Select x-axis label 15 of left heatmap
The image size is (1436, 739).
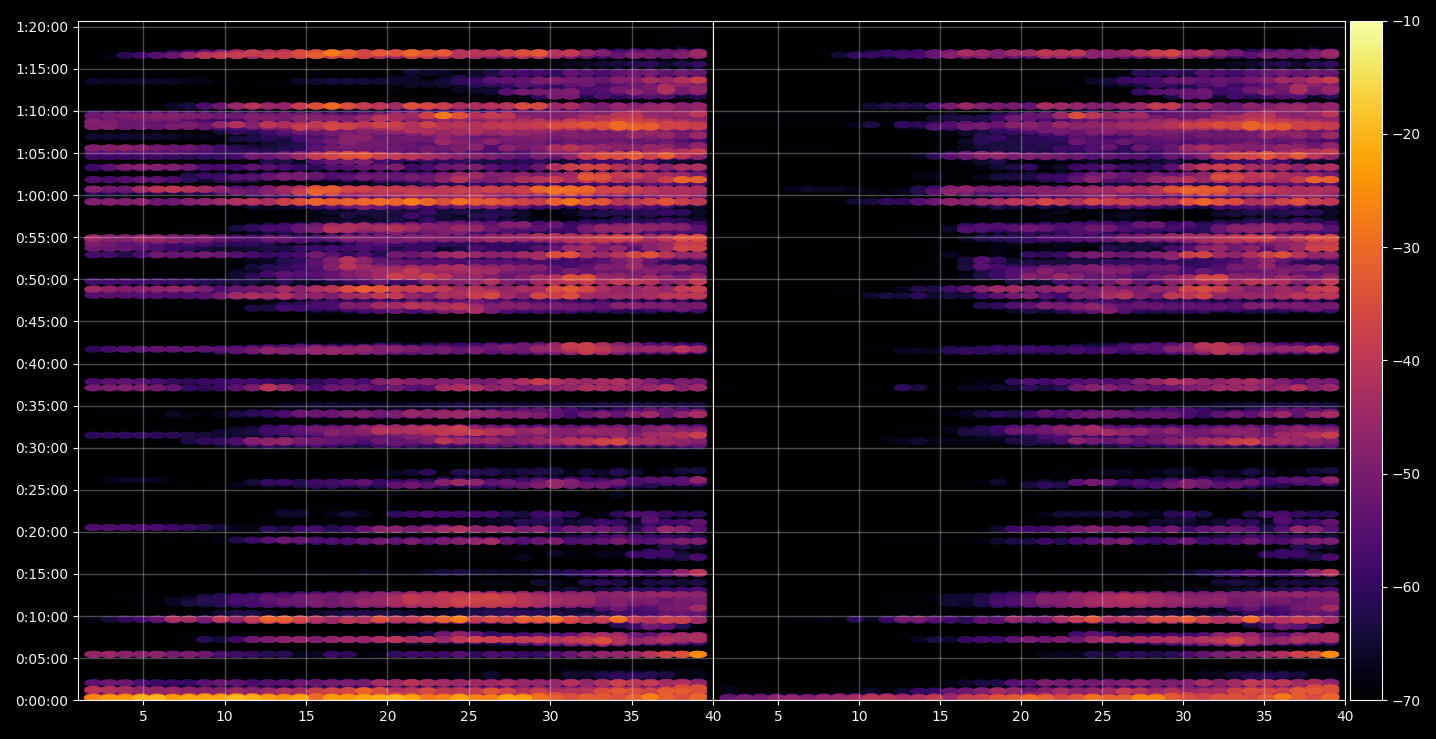[306, 716]
